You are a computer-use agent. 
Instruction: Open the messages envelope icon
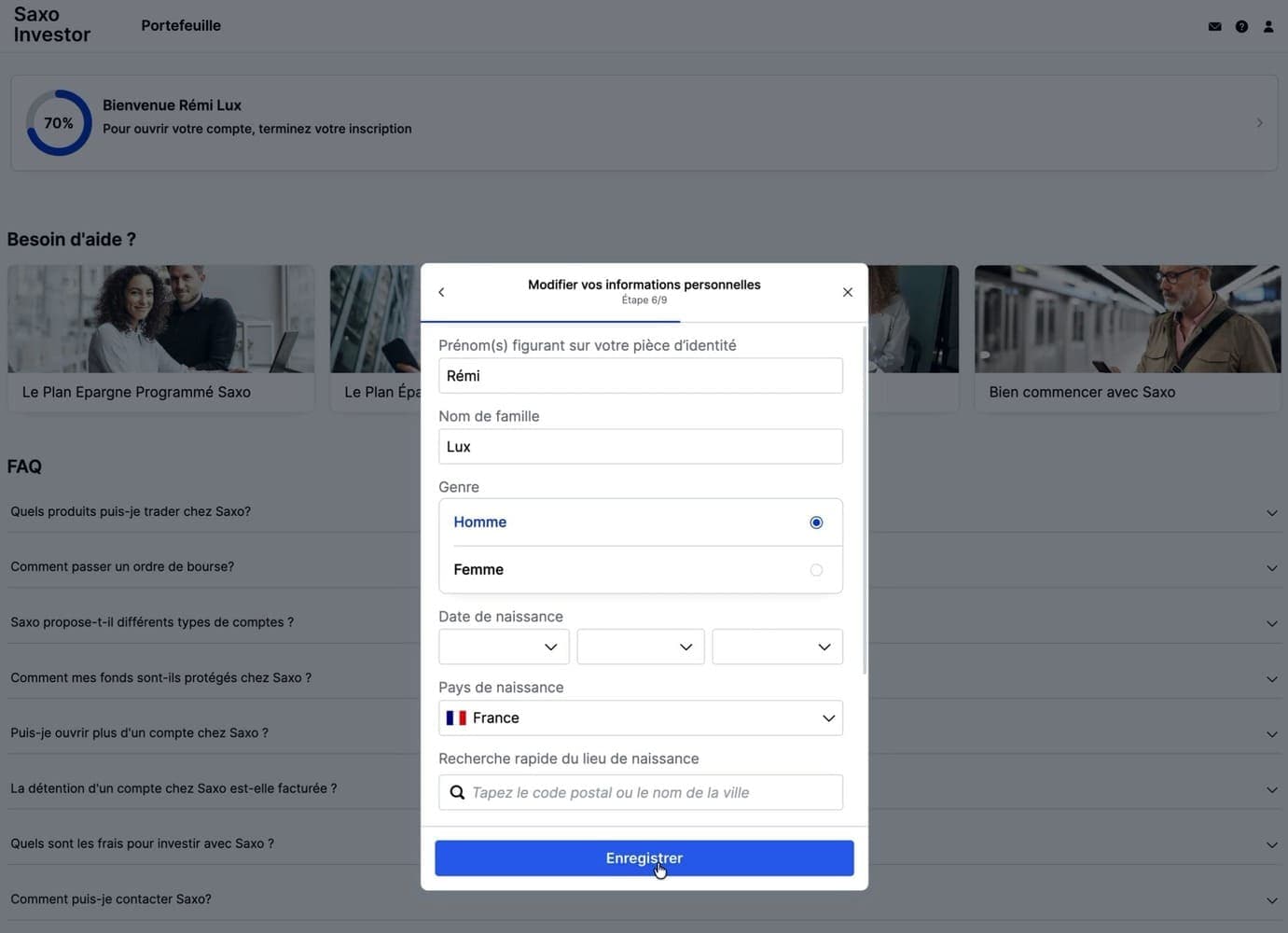[x=1214, y=27]
